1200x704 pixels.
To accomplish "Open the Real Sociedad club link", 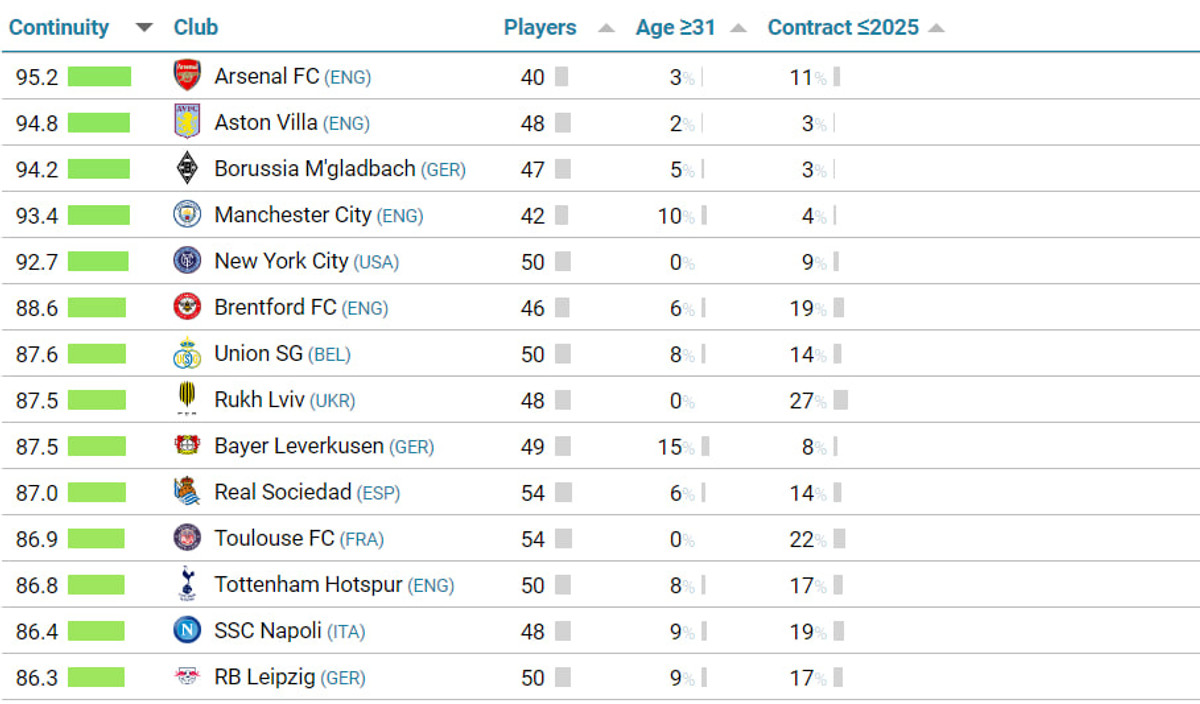I will 283,492.
